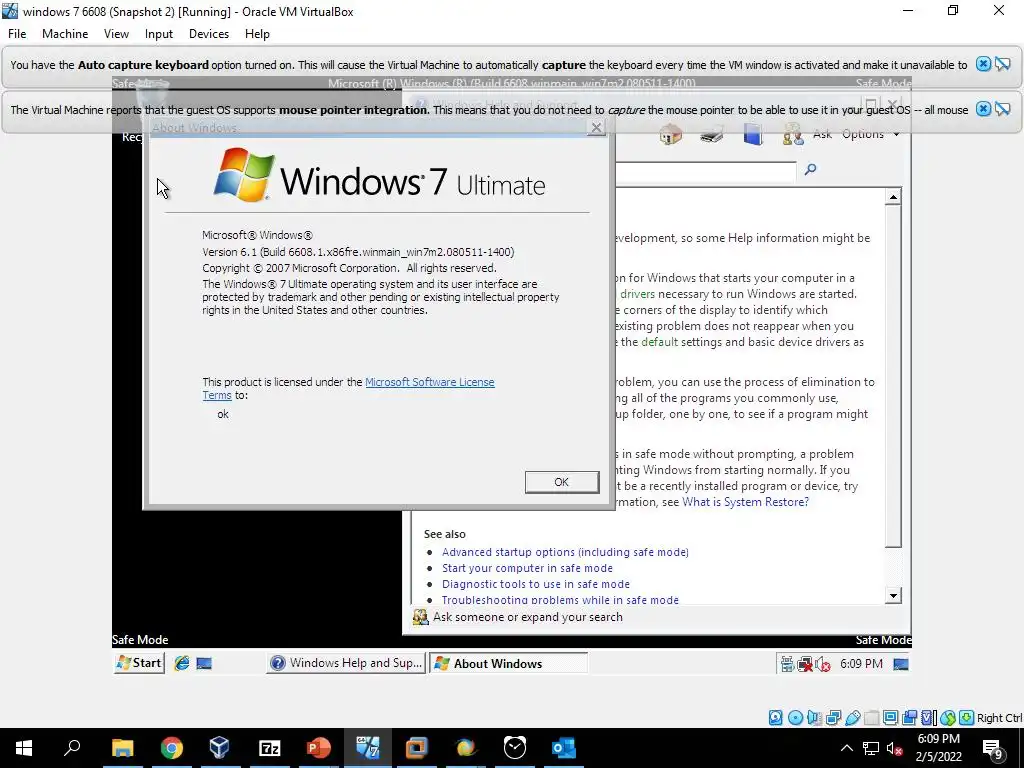Click the recording status icon
The height and width of the screenshot is (768, 1024).
(910, 718)
